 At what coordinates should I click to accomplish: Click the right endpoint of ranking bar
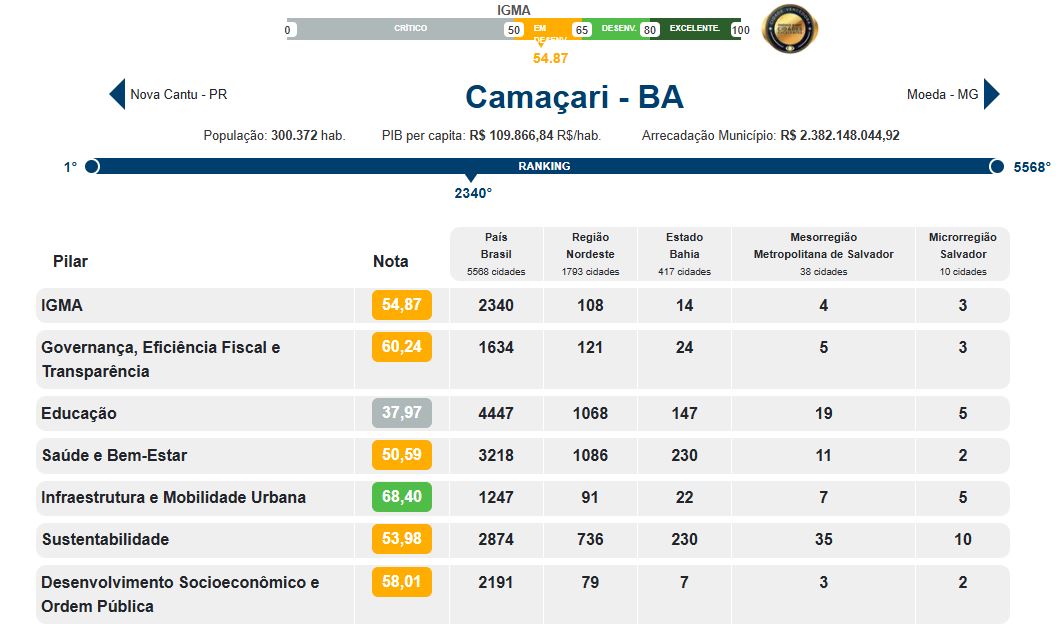click(996, 166)
